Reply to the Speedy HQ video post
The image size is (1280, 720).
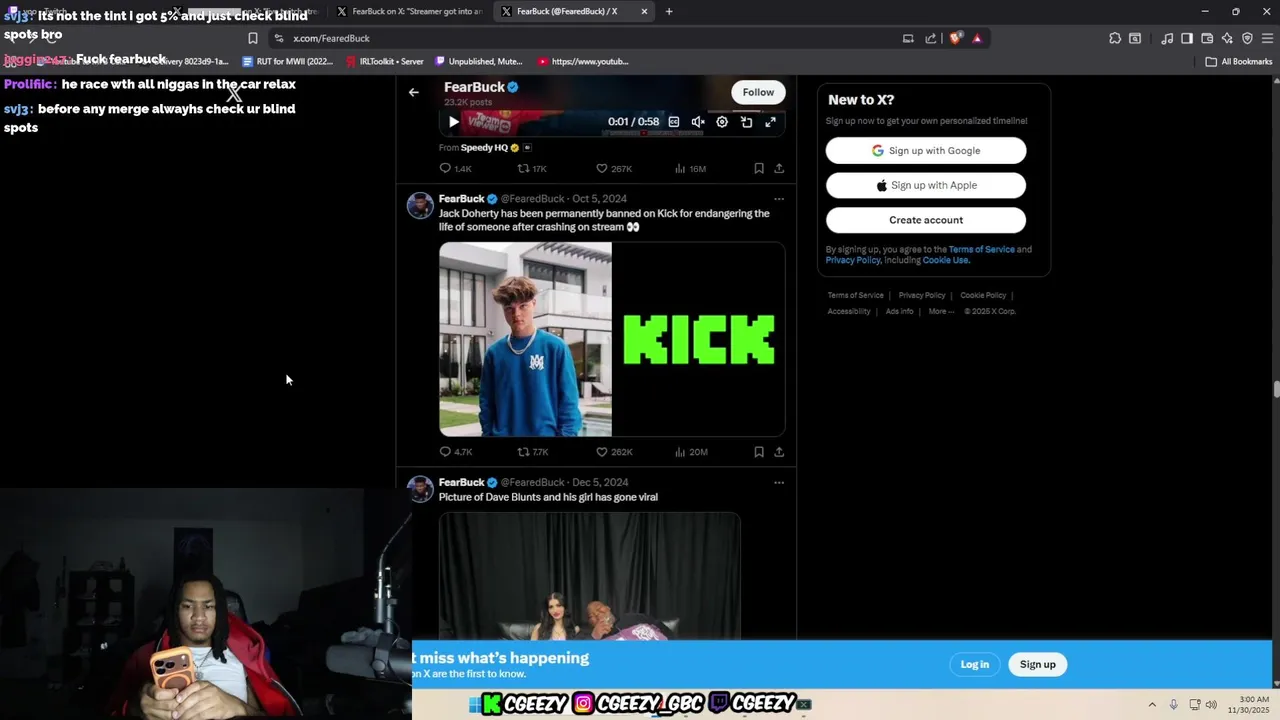[455, 169]
